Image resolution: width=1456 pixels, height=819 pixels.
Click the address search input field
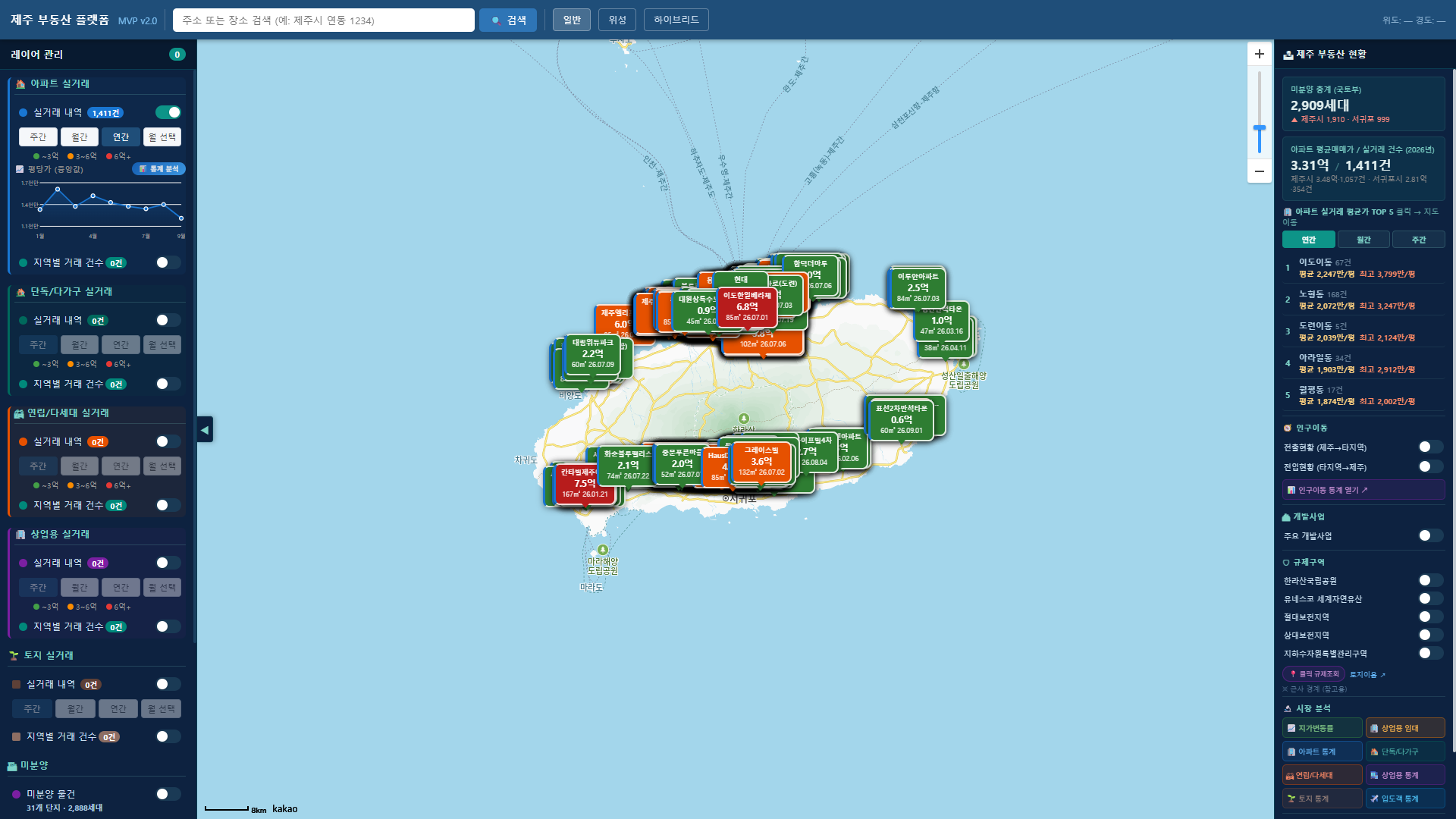point(324,20)
